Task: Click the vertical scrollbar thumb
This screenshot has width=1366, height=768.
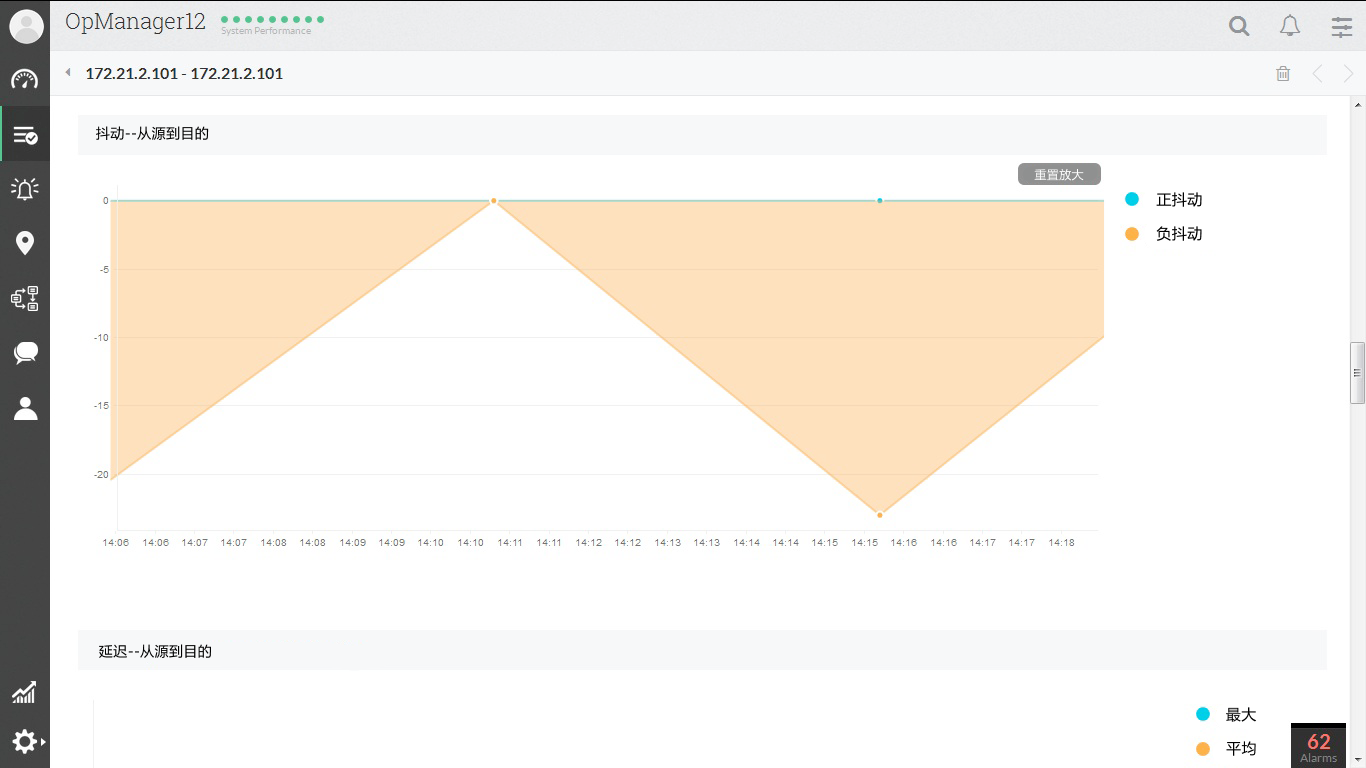Action: pos(1357,373)
